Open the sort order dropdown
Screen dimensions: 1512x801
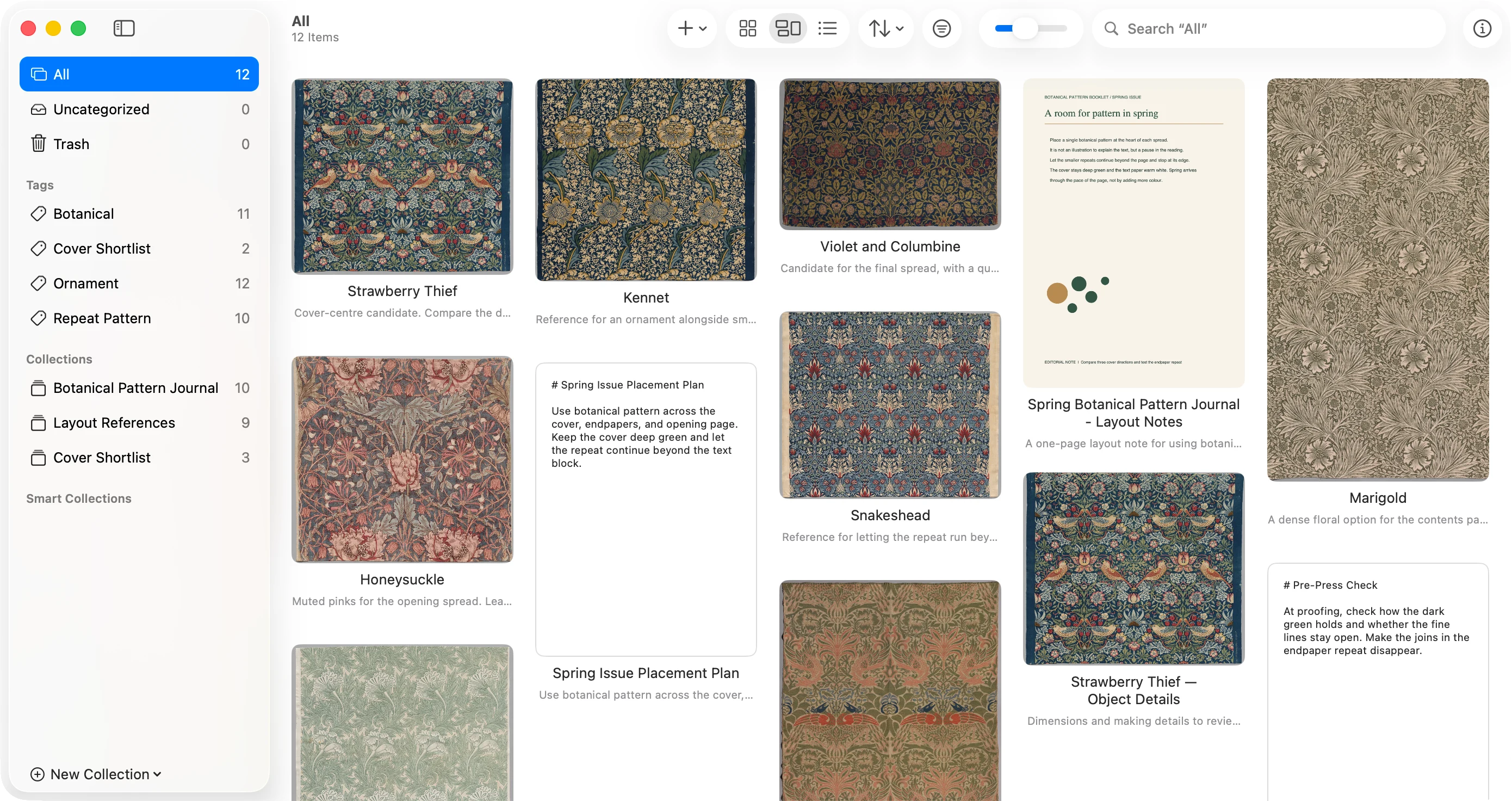(886, 28)
